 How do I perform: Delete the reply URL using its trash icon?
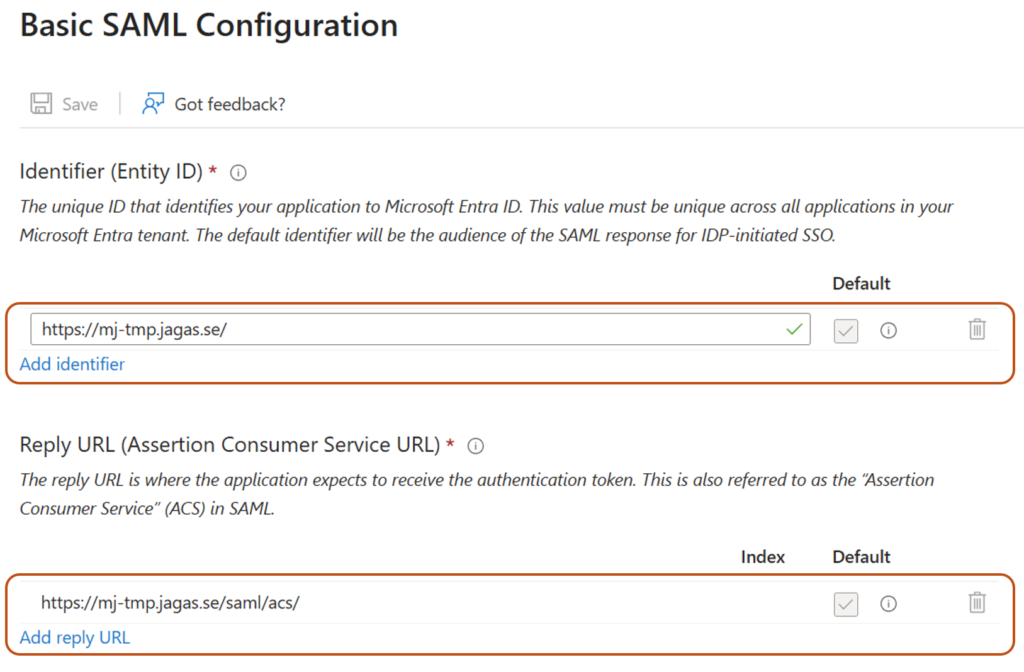click(977, 602)
